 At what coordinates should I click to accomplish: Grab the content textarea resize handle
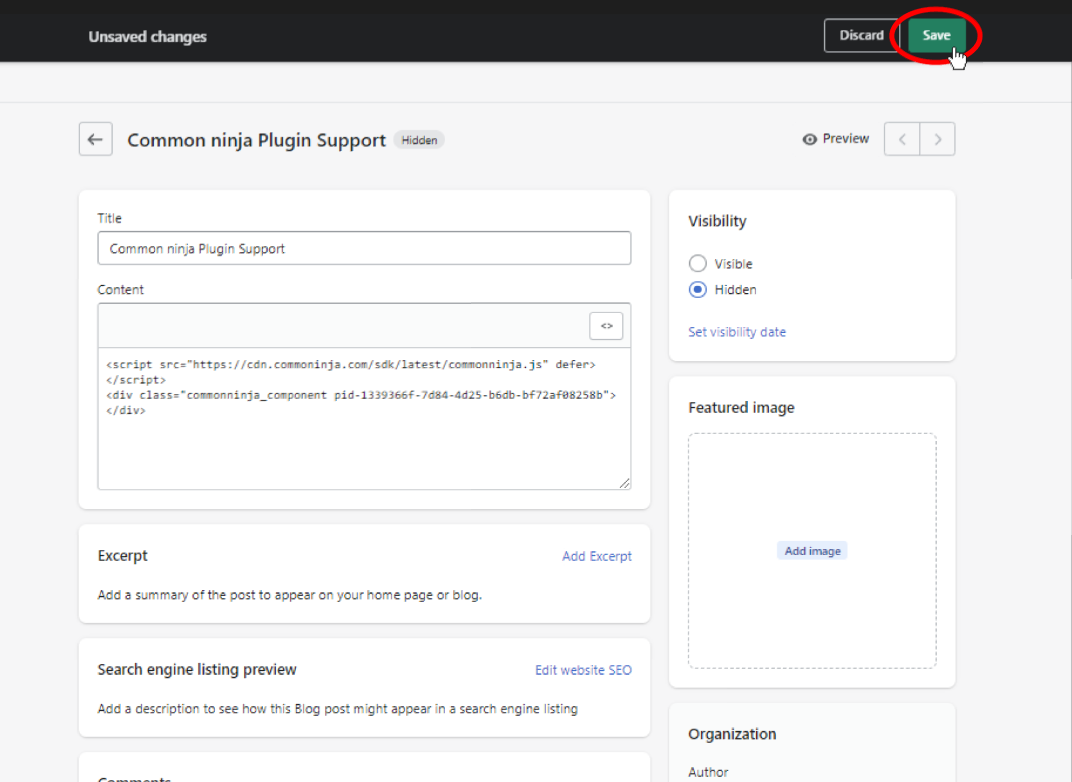(x=624, y=483)
